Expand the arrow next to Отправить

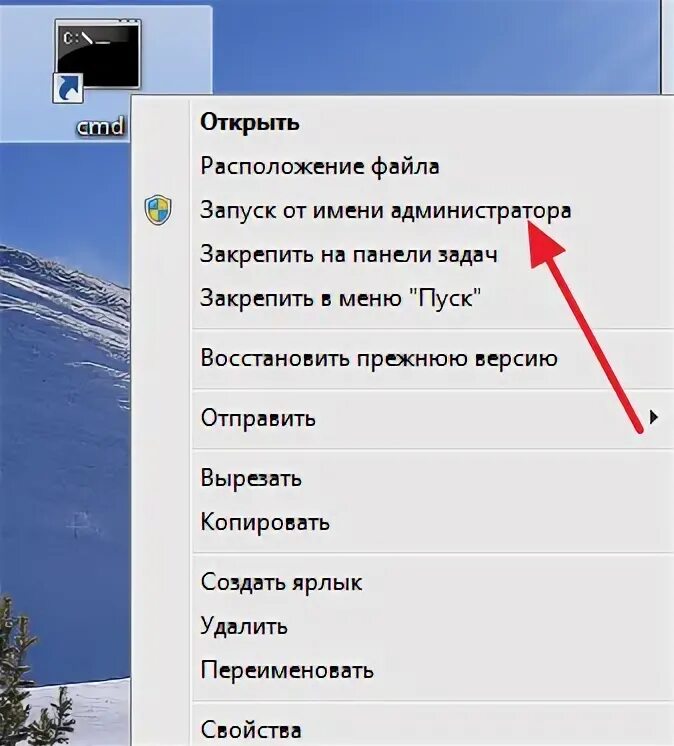tap(654, 417)
